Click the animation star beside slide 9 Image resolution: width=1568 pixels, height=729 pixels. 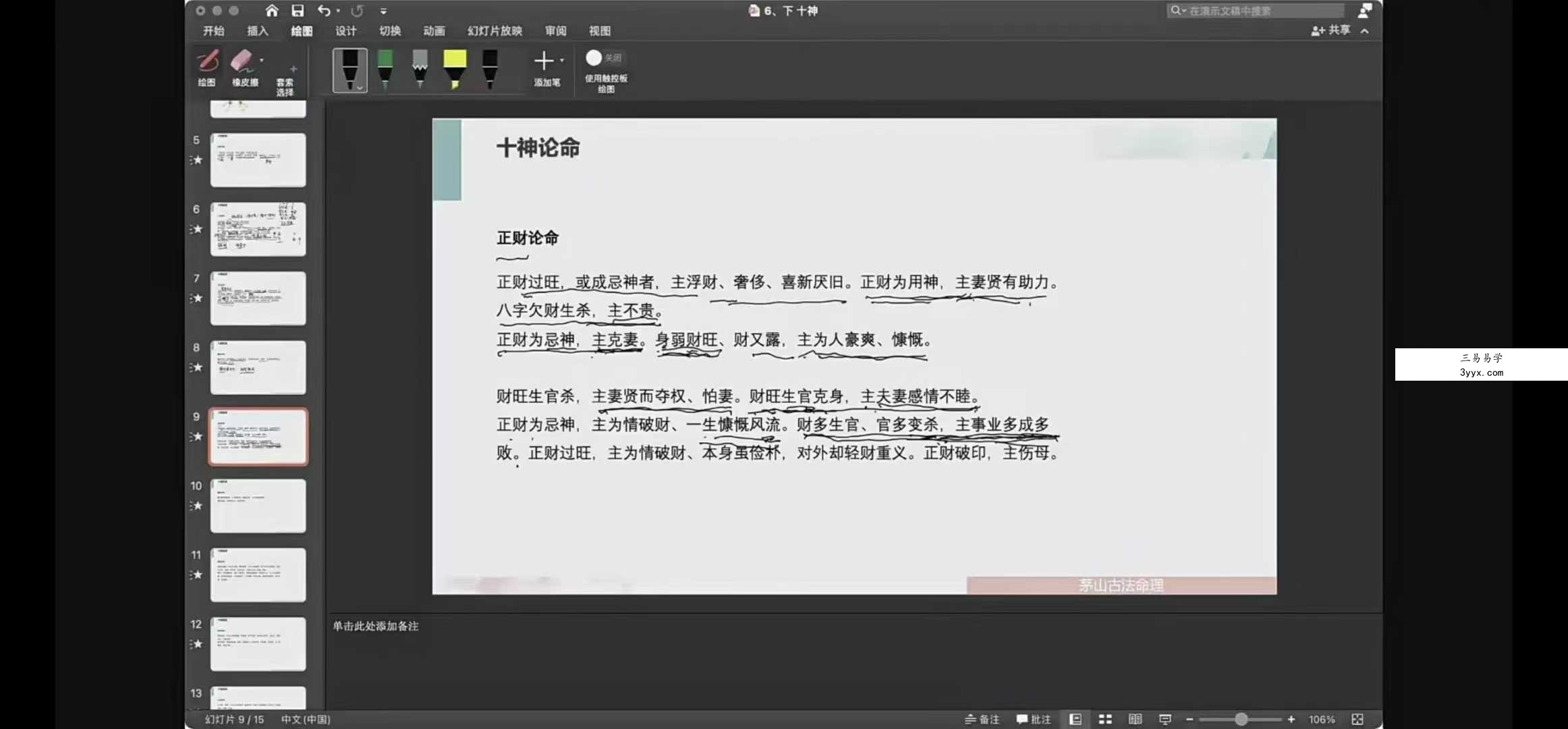(x=197, y=437)
